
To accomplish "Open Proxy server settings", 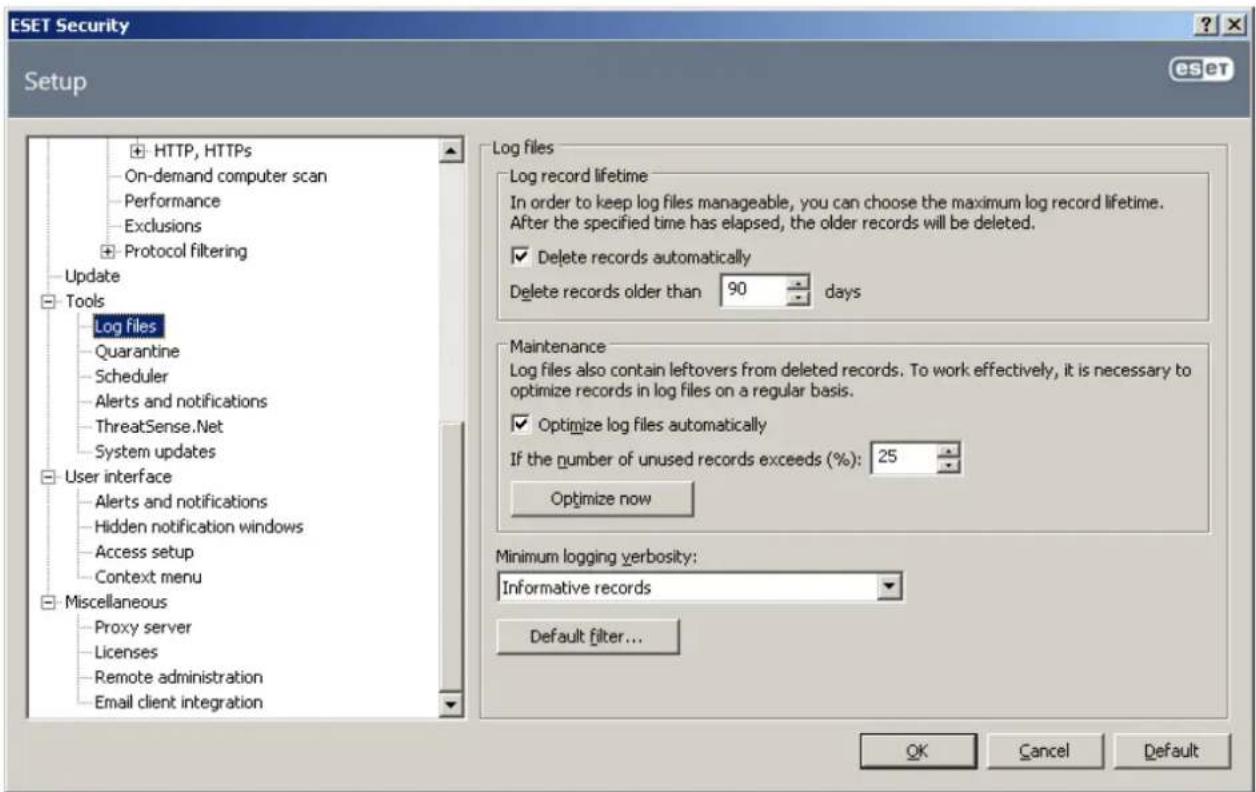I will point(142,627).
